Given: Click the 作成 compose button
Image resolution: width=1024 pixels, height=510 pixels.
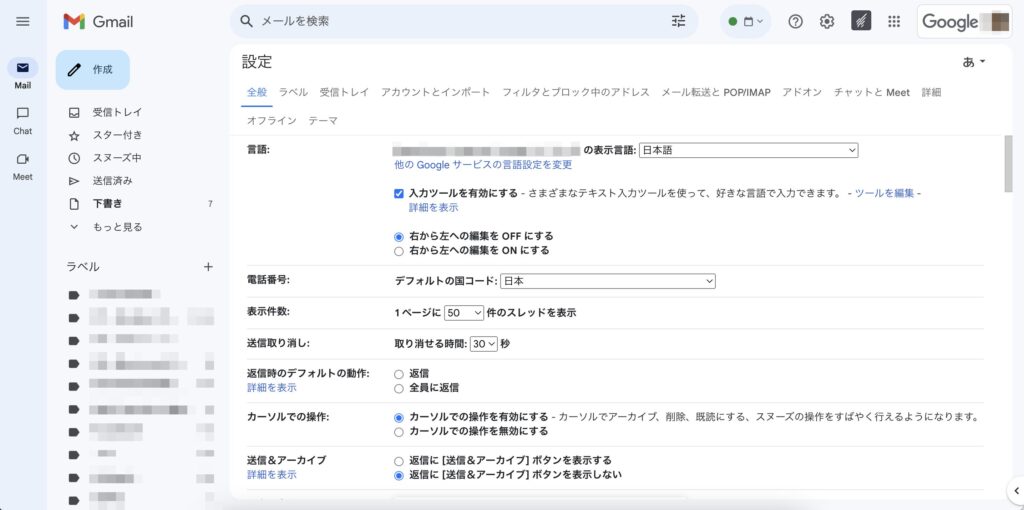Looking at the screenshot, I should 92,70.
